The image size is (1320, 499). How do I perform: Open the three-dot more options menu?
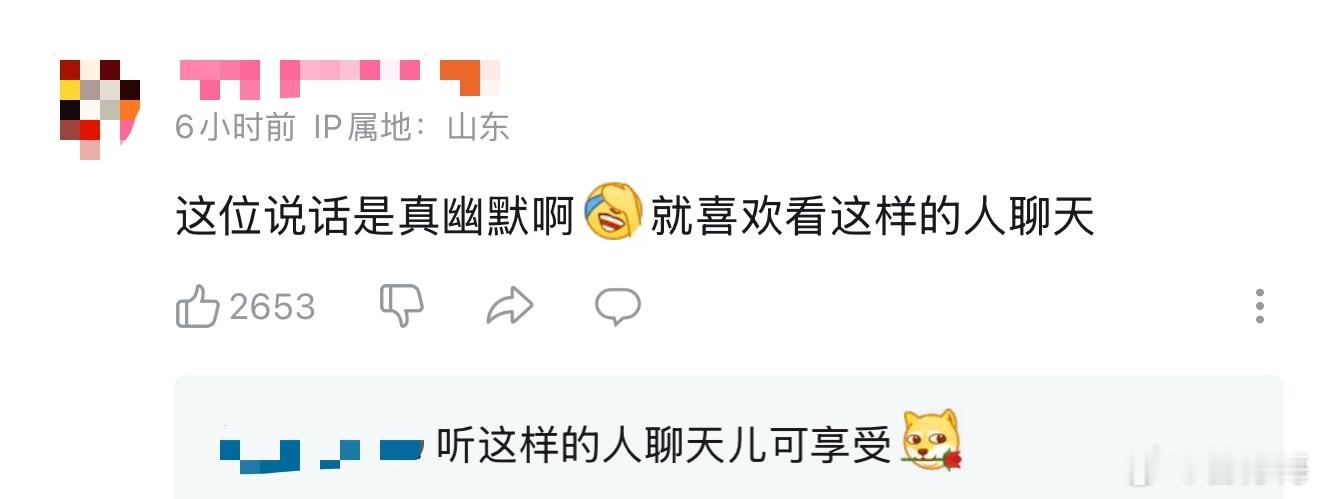[x=1260, y=306]
